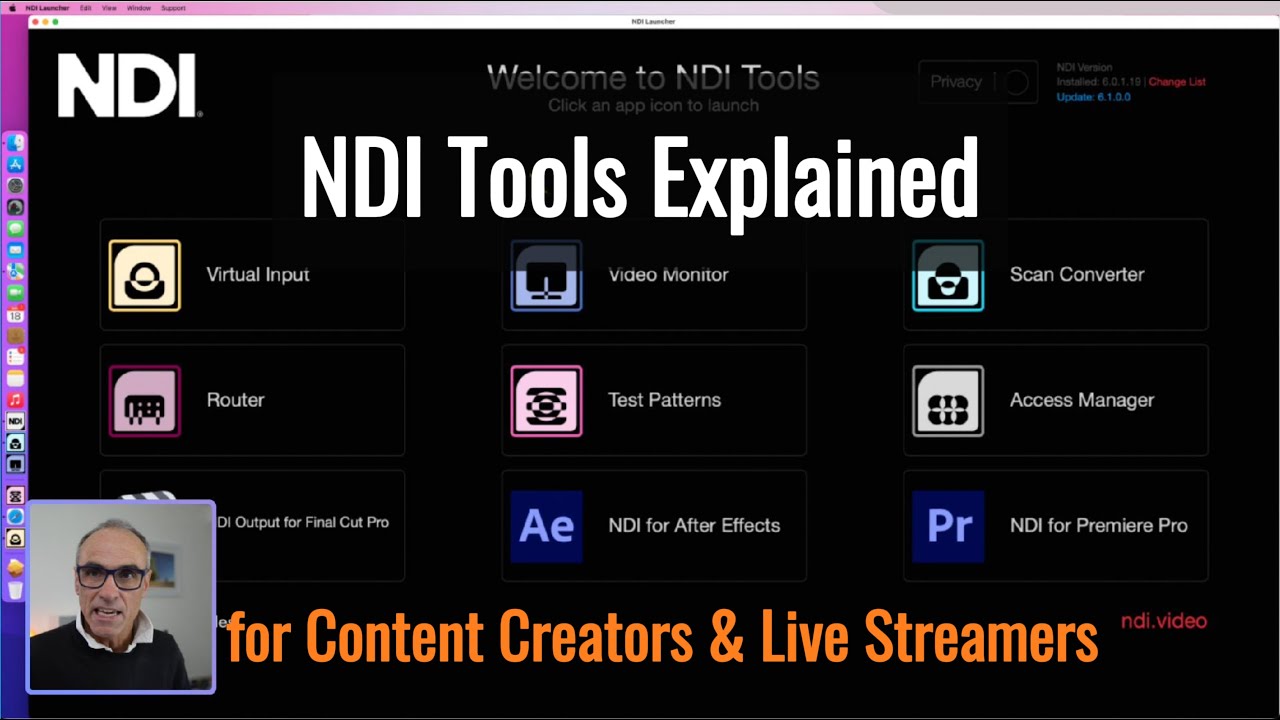Viewport: 1280px width, 720px height.
Task: Open Messages from the dock
Action: (x=15, y=228)
